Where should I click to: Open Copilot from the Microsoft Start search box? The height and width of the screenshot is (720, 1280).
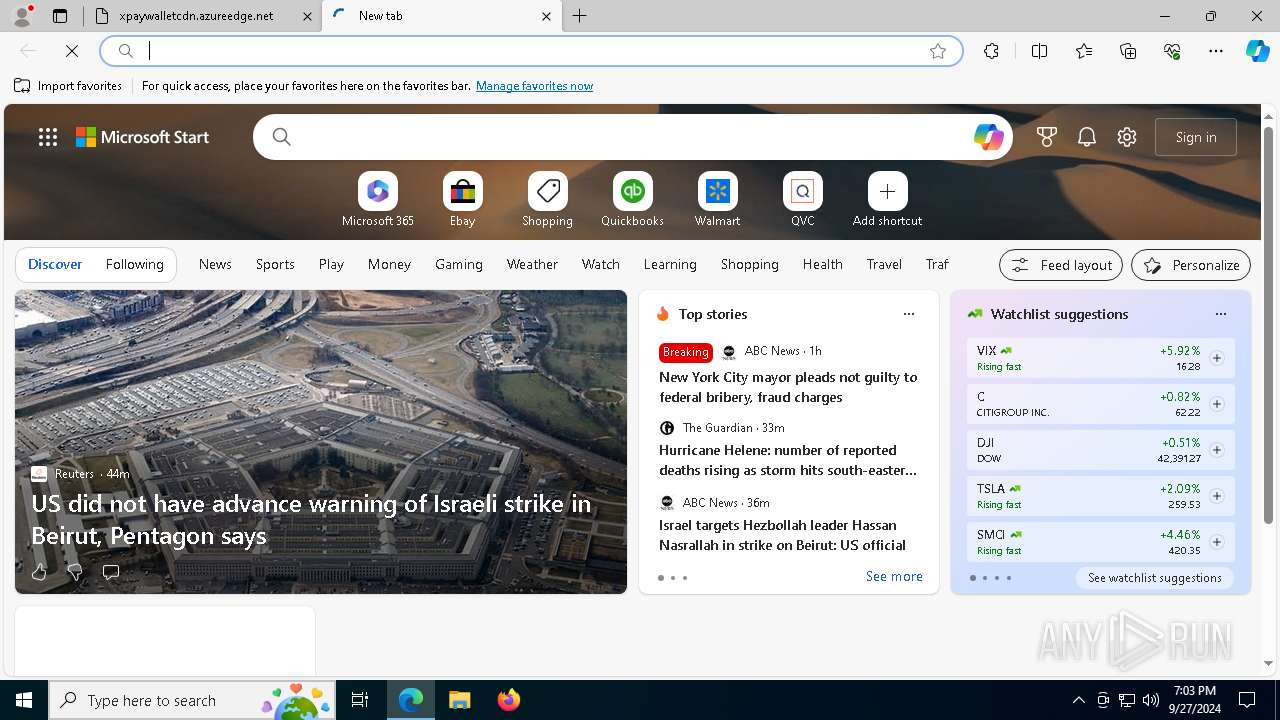[988, 137]
